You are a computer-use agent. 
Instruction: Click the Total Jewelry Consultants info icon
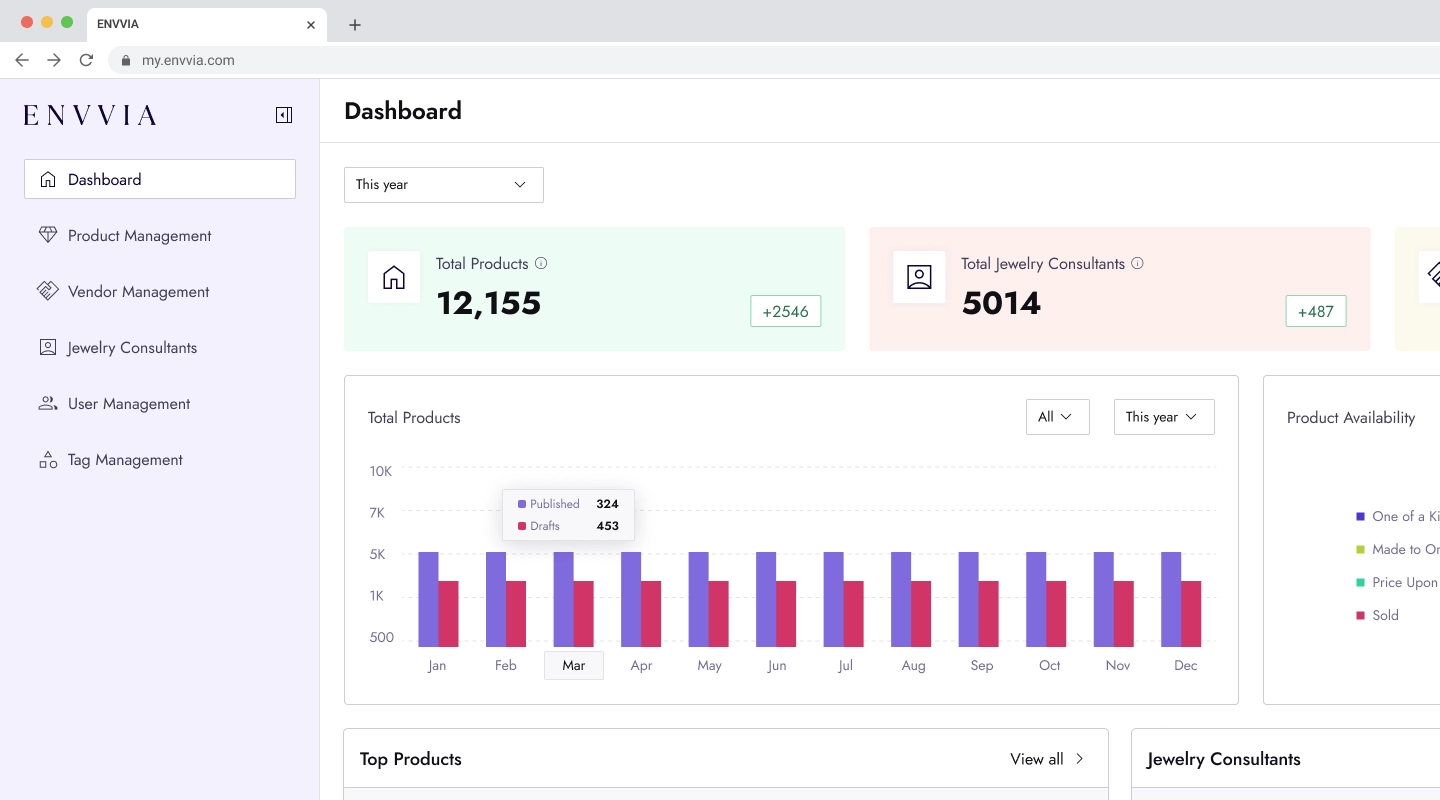pyautogui.click(x=1137, y=263)
